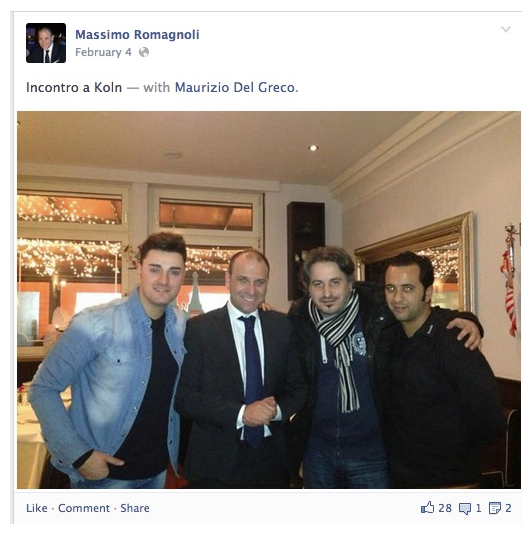
Task: Click the thumbs-up likes icon
Action: [x=427, y=508]
